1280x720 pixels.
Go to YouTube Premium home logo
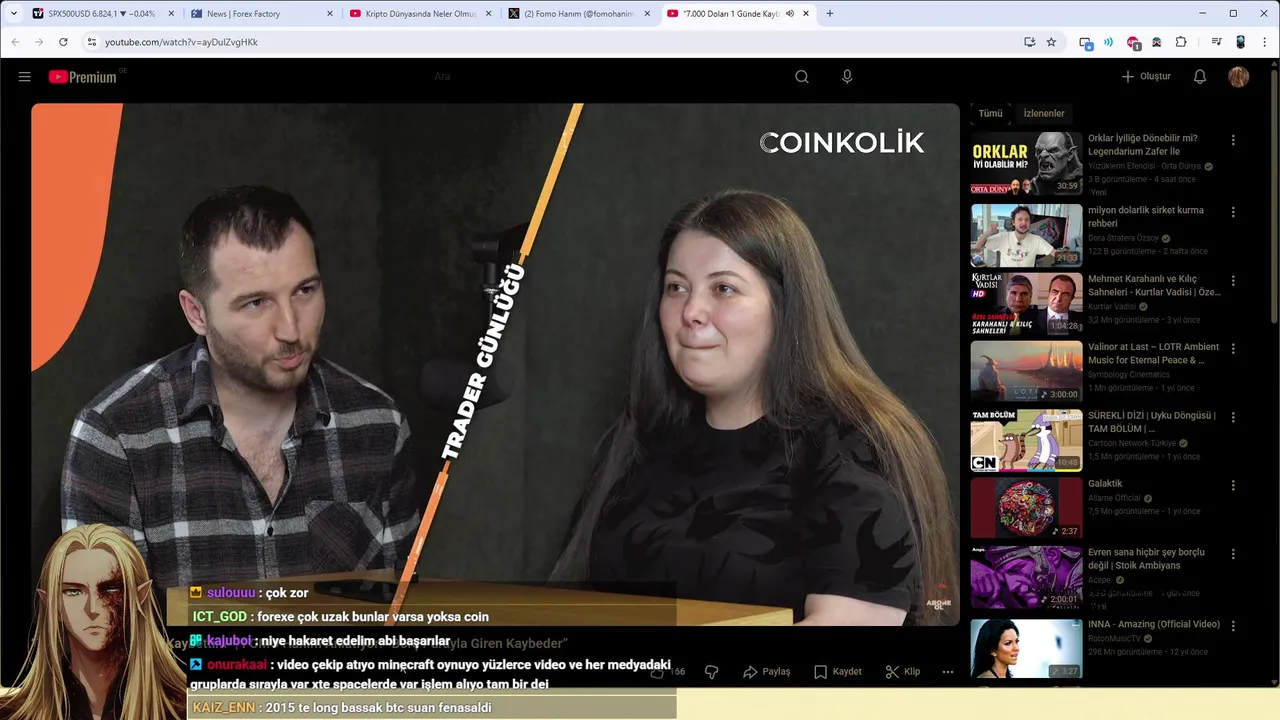pyautogui.click(x=83, y=77)
